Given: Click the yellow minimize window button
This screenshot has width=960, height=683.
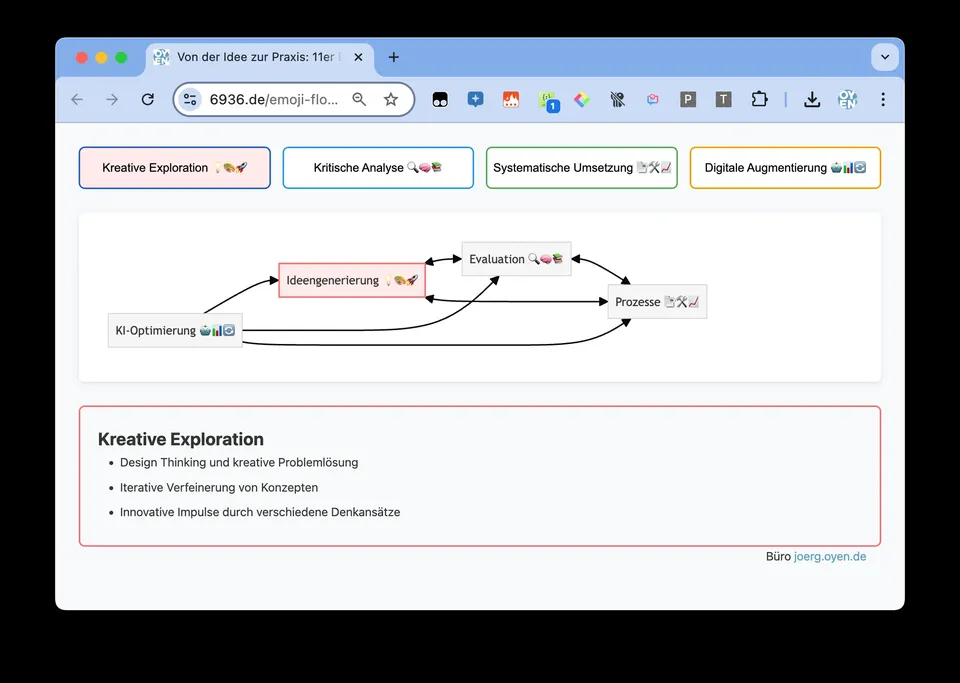Looking at the screenshot, I should (x=102, y=58).
